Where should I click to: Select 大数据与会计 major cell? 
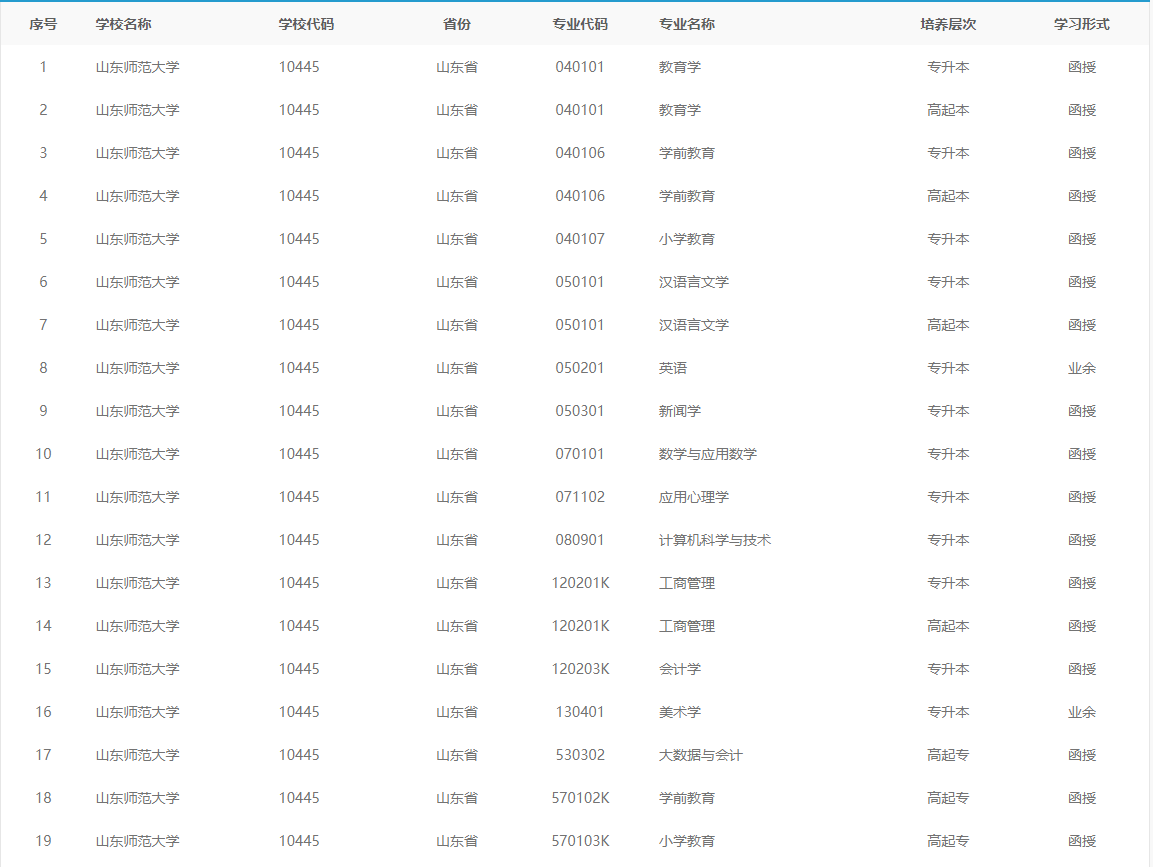click(x=701, y=755)
